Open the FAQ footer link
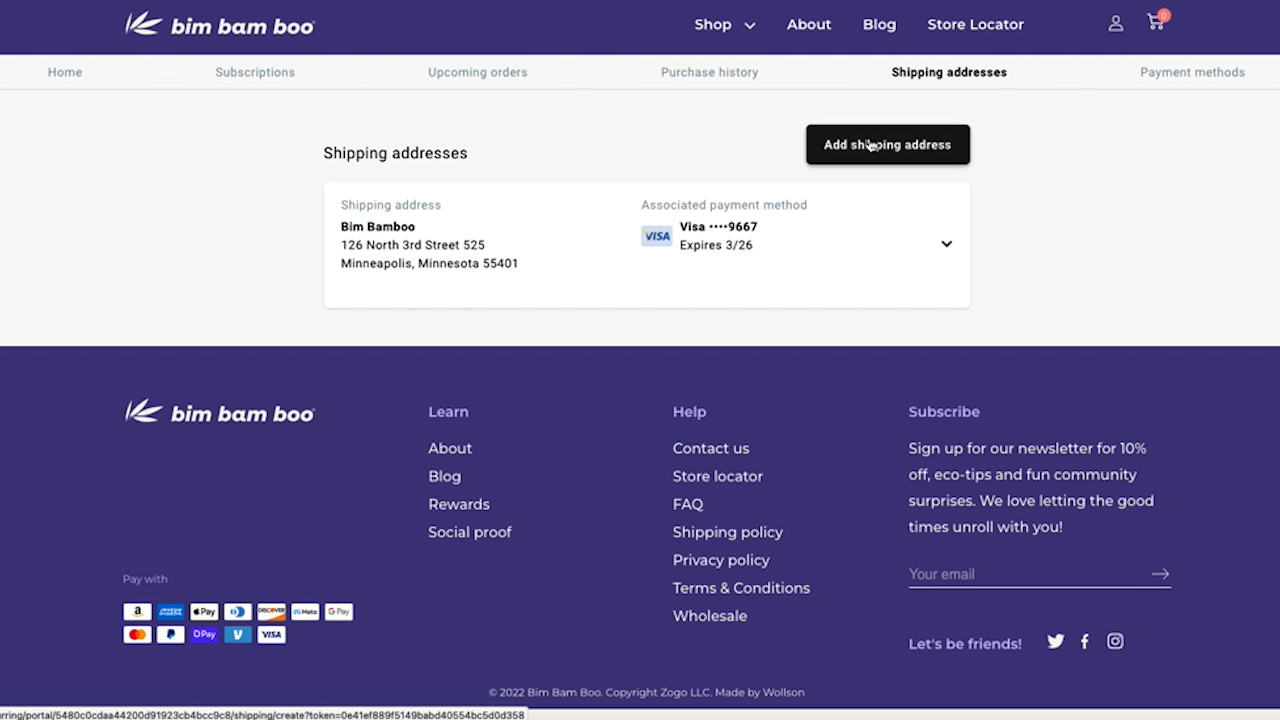The width and height of the screenshot is (1280, 720). pos(688,504)
